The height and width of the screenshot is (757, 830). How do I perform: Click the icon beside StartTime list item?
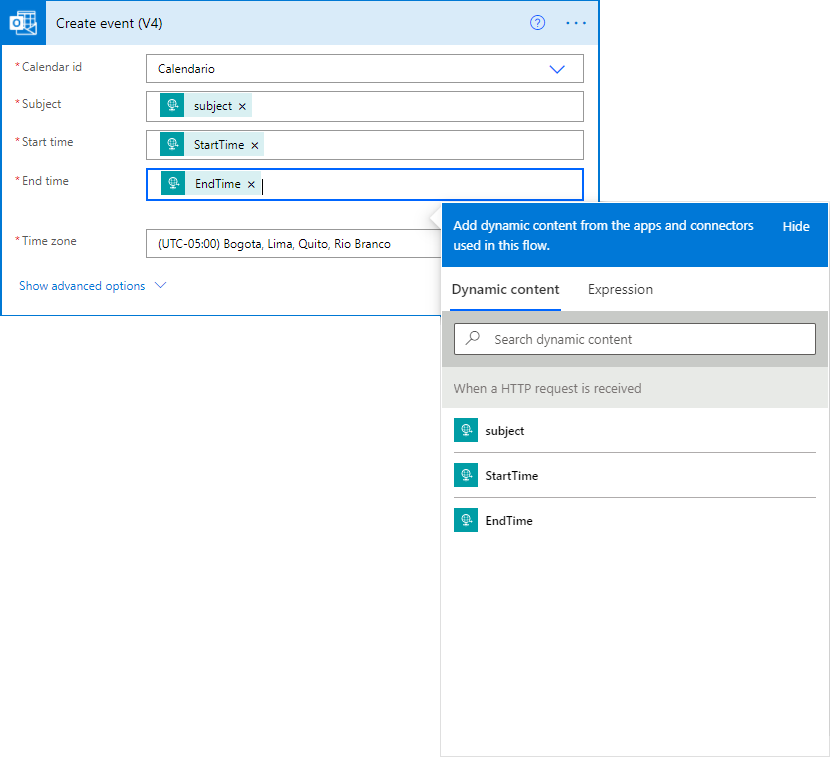[466, 475]
